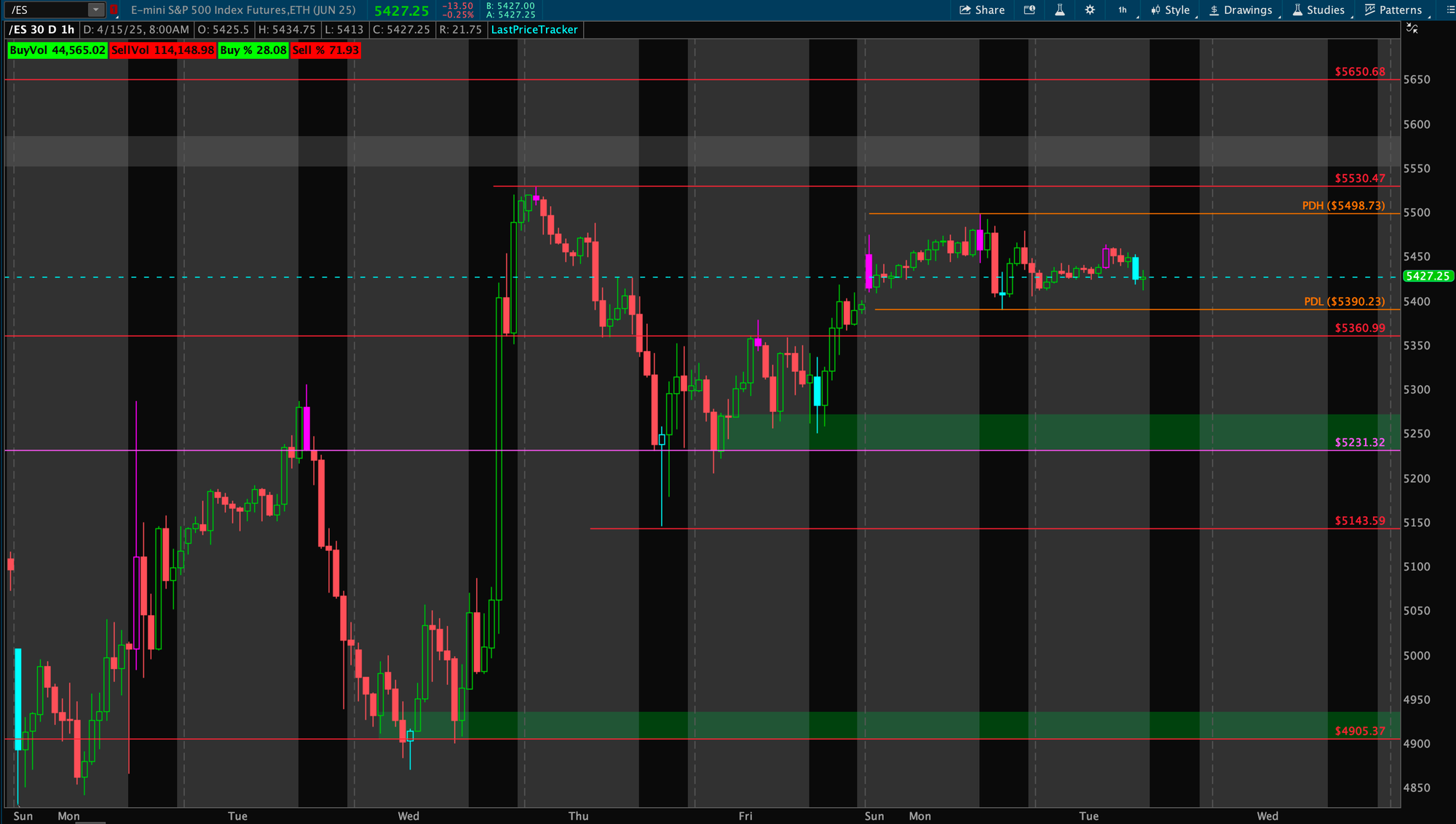Click the BuyVol green label

[x=58, y=50]
